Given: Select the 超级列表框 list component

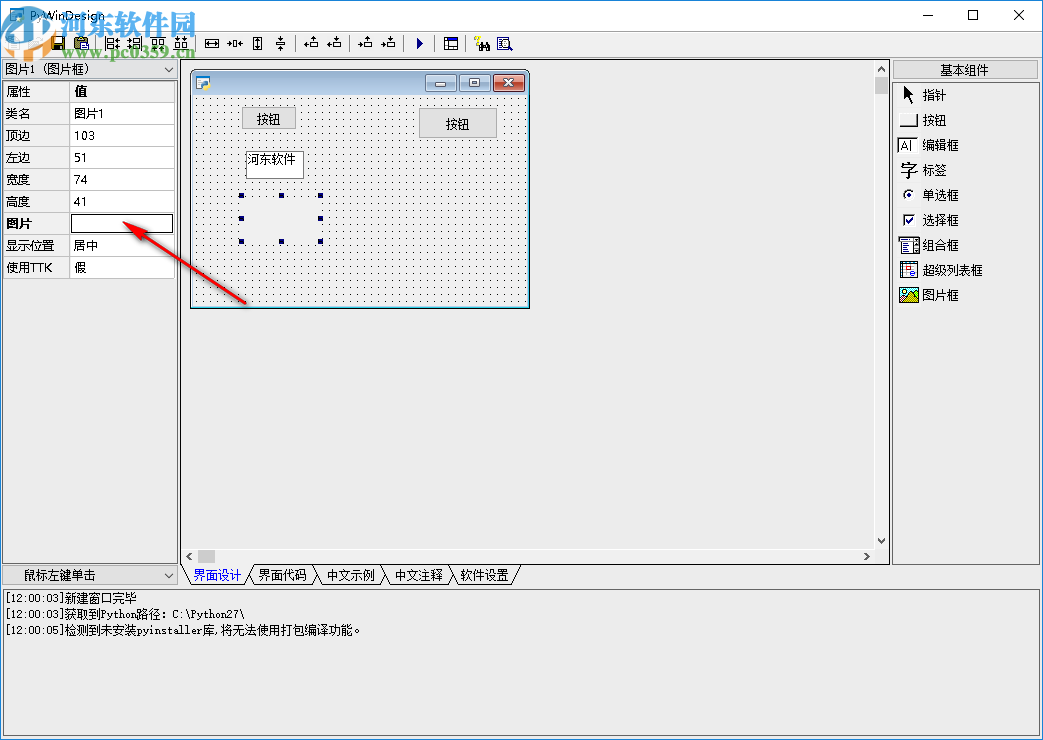Looking at the screenshot, I should [941, 270].
